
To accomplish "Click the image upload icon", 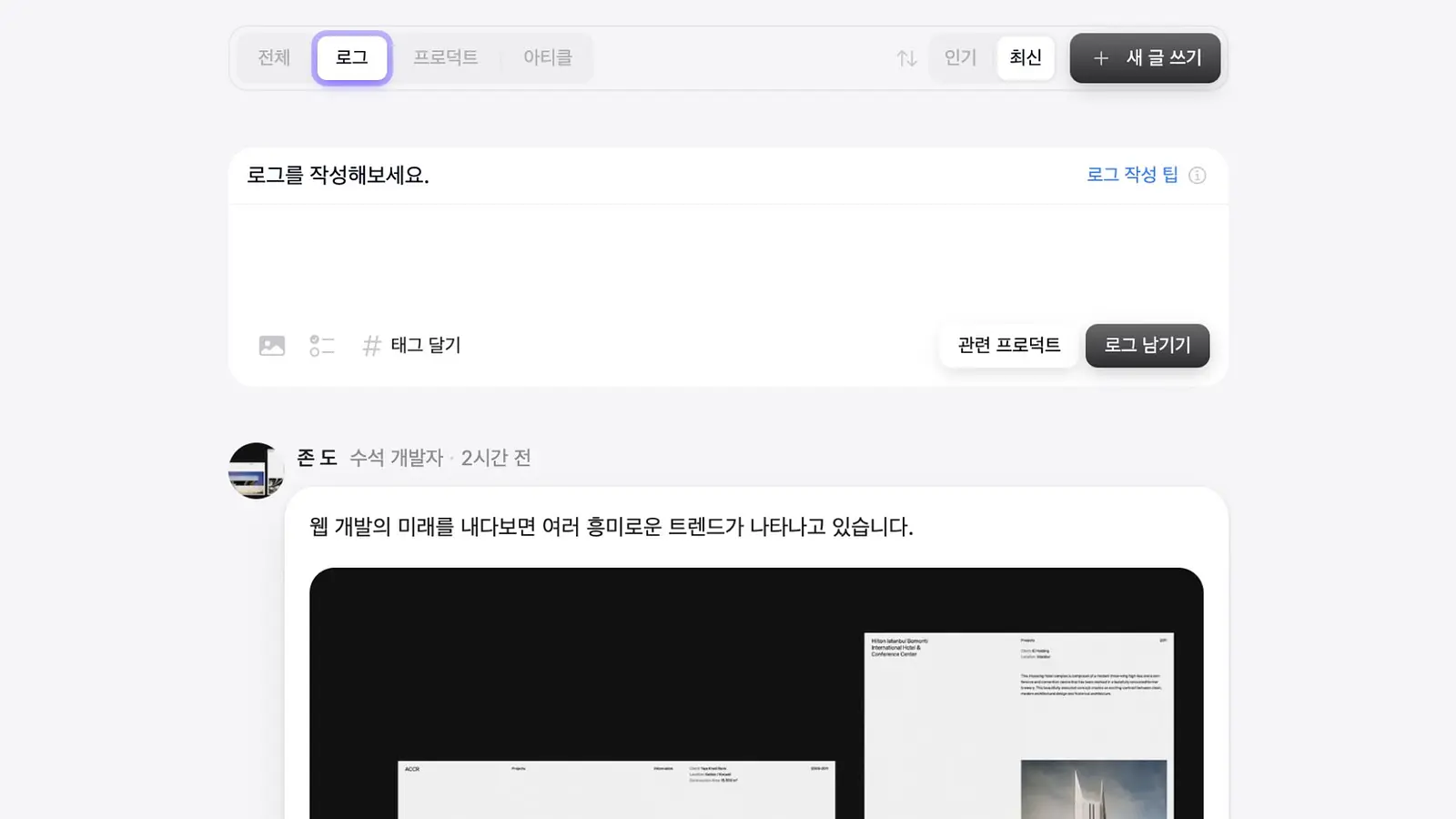I will click(x=272, y=346).
